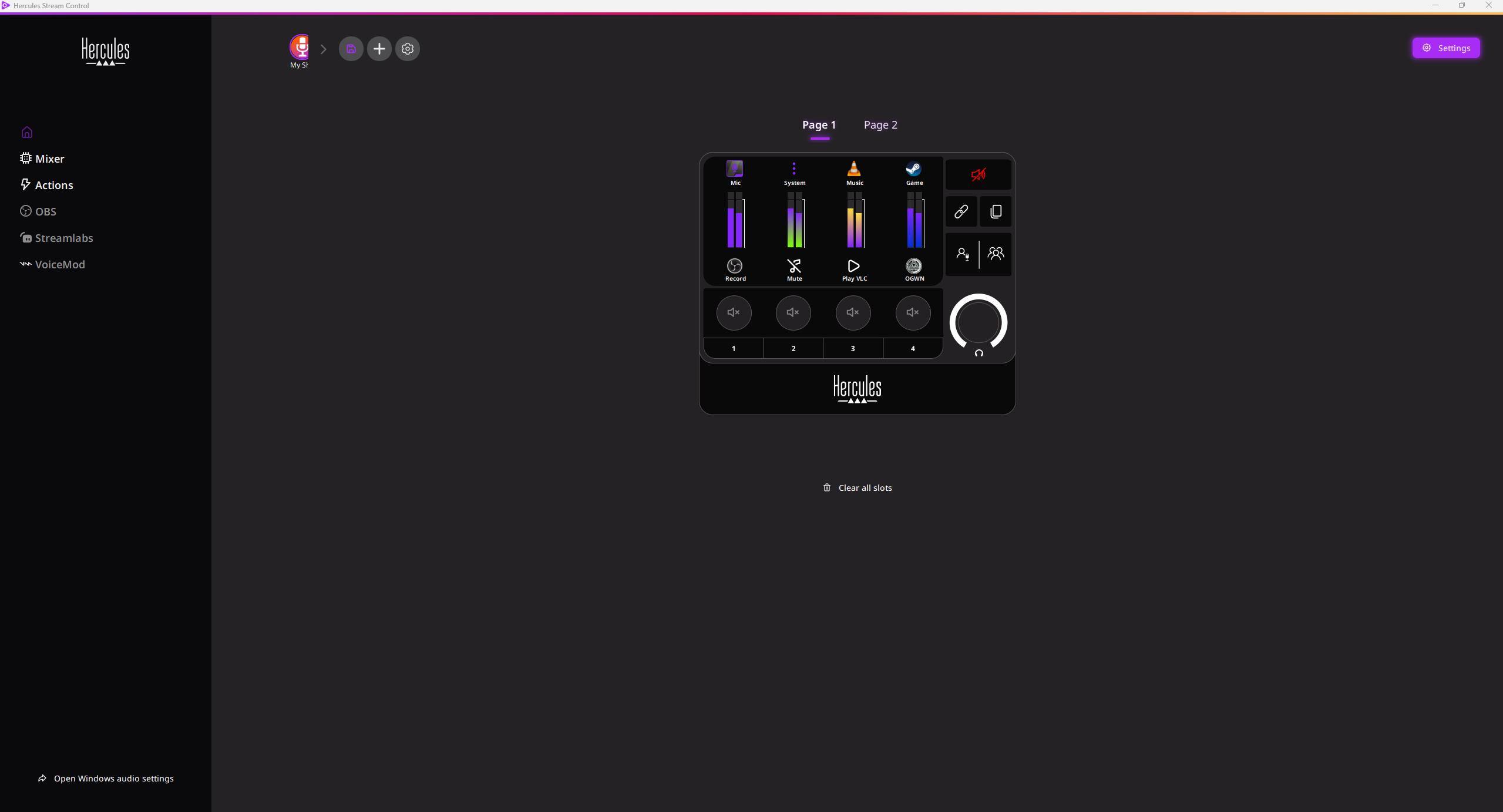
Task: Click the VLC Music channel icon
Action: click(x=854, y=170)
